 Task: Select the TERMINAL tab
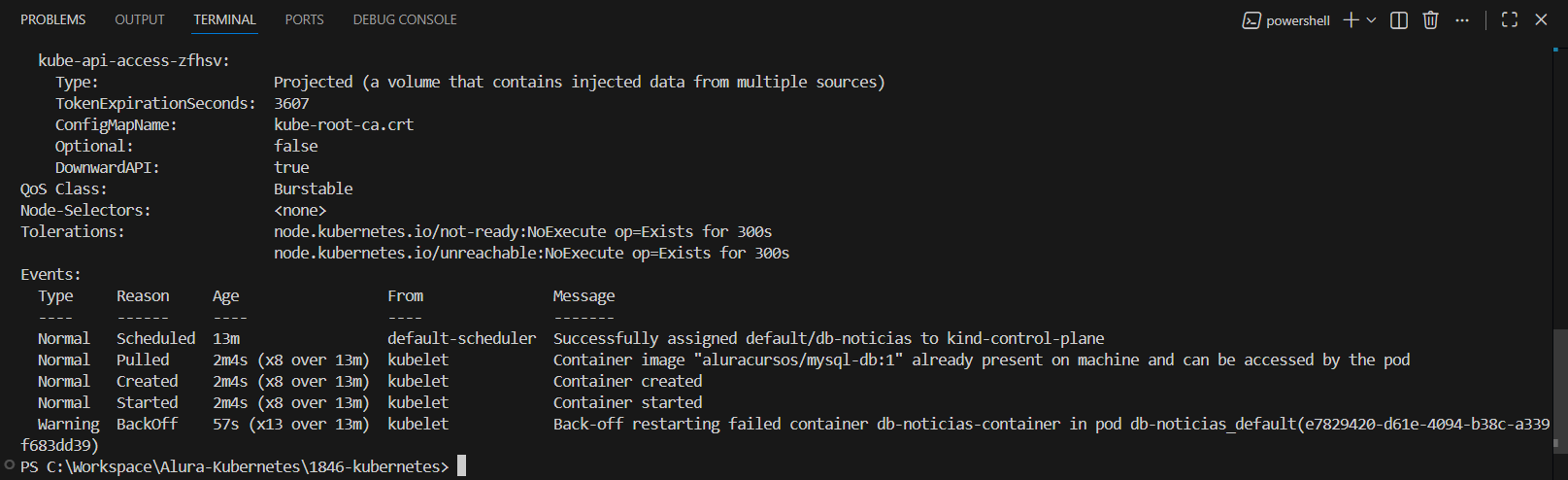[224, 19]
